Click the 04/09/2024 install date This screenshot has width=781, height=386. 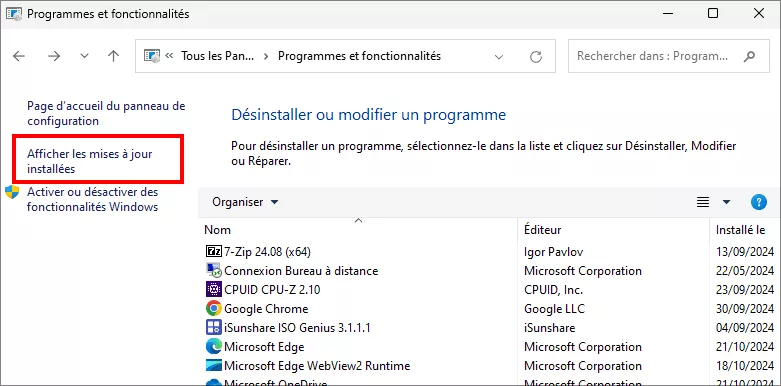point(745,328)
